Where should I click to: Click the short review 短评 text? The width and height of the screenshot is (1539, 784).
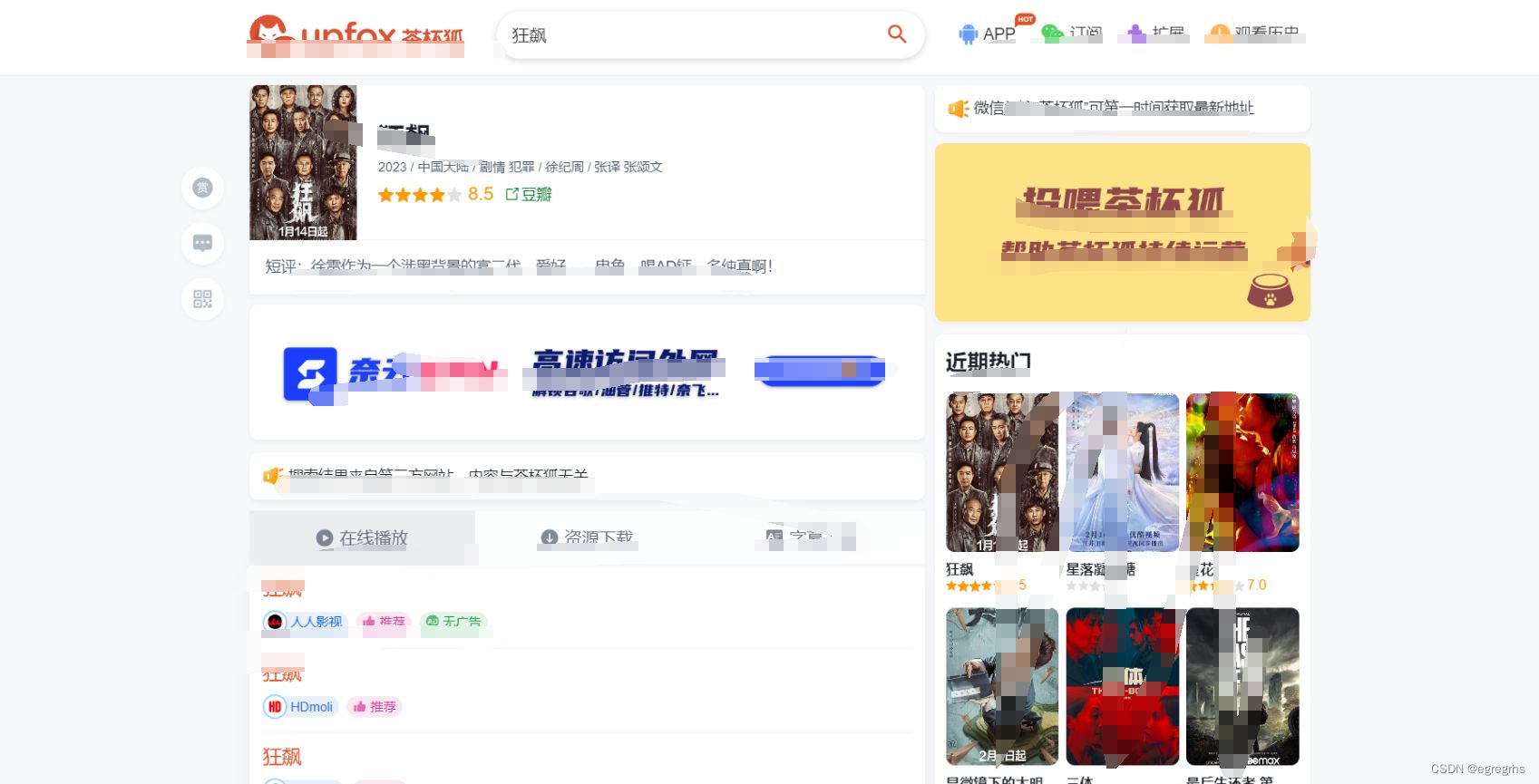coord(519,266)
